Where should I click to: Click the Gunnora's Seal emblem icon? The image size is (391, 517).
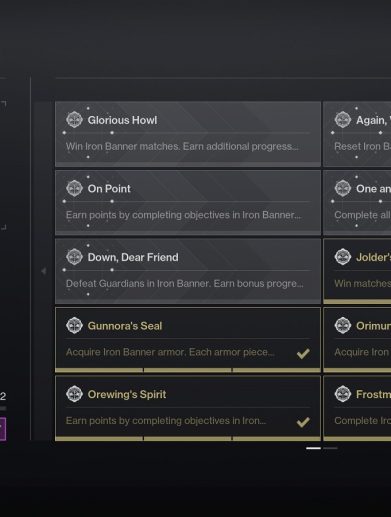pyautogui.click(x=74, y=326)
